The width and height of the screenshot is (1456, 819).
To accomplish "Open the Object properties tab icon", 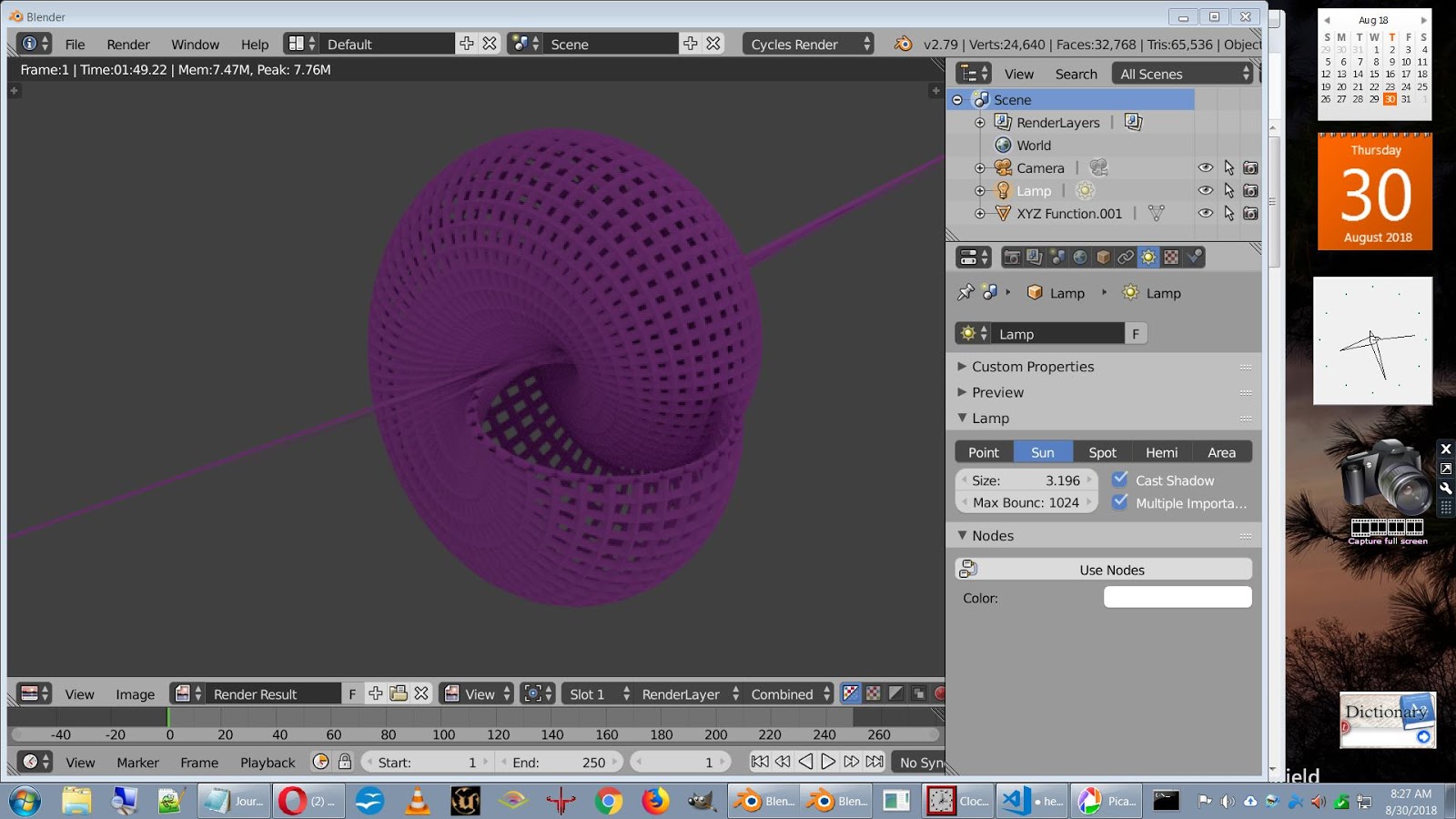I will 1103,258.
